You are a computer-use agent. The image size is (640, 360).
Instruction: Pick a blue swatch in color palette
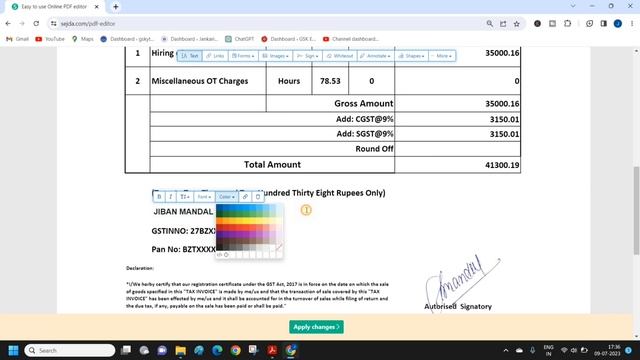[246, 208]
